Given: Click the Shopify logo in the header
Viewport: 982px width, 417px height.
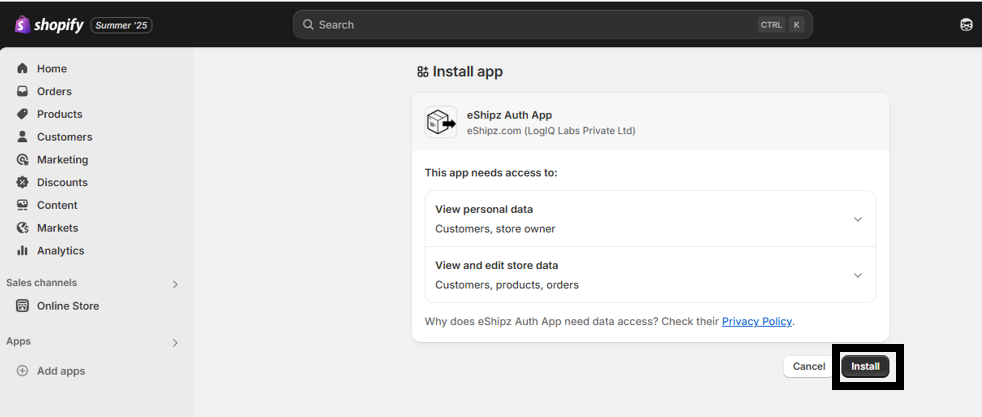Looking at the screenshot, I should click(49, 25).
